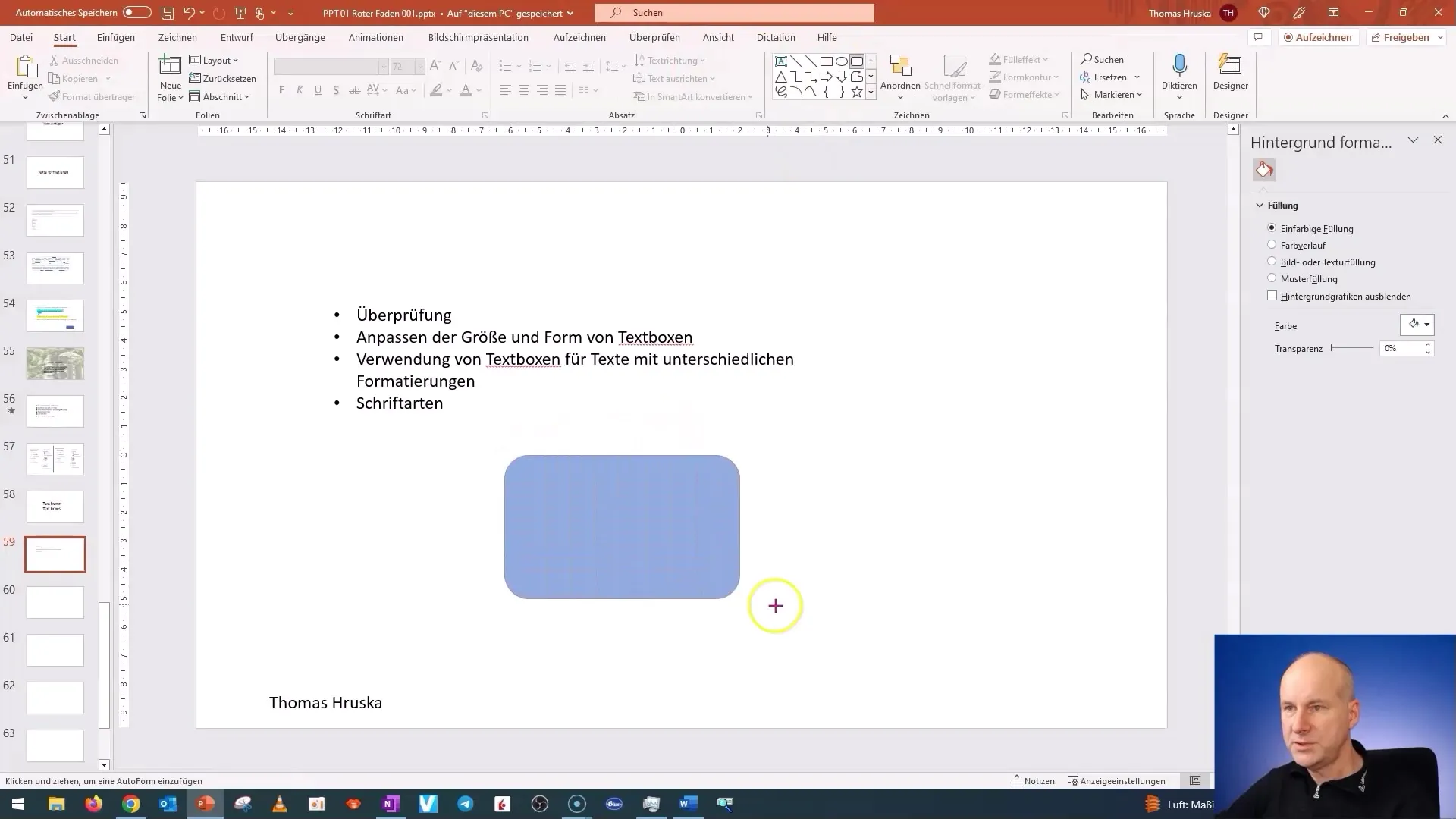Toggle Hintergrundgrafiken ausblenden checkbox

point(1272,295)
